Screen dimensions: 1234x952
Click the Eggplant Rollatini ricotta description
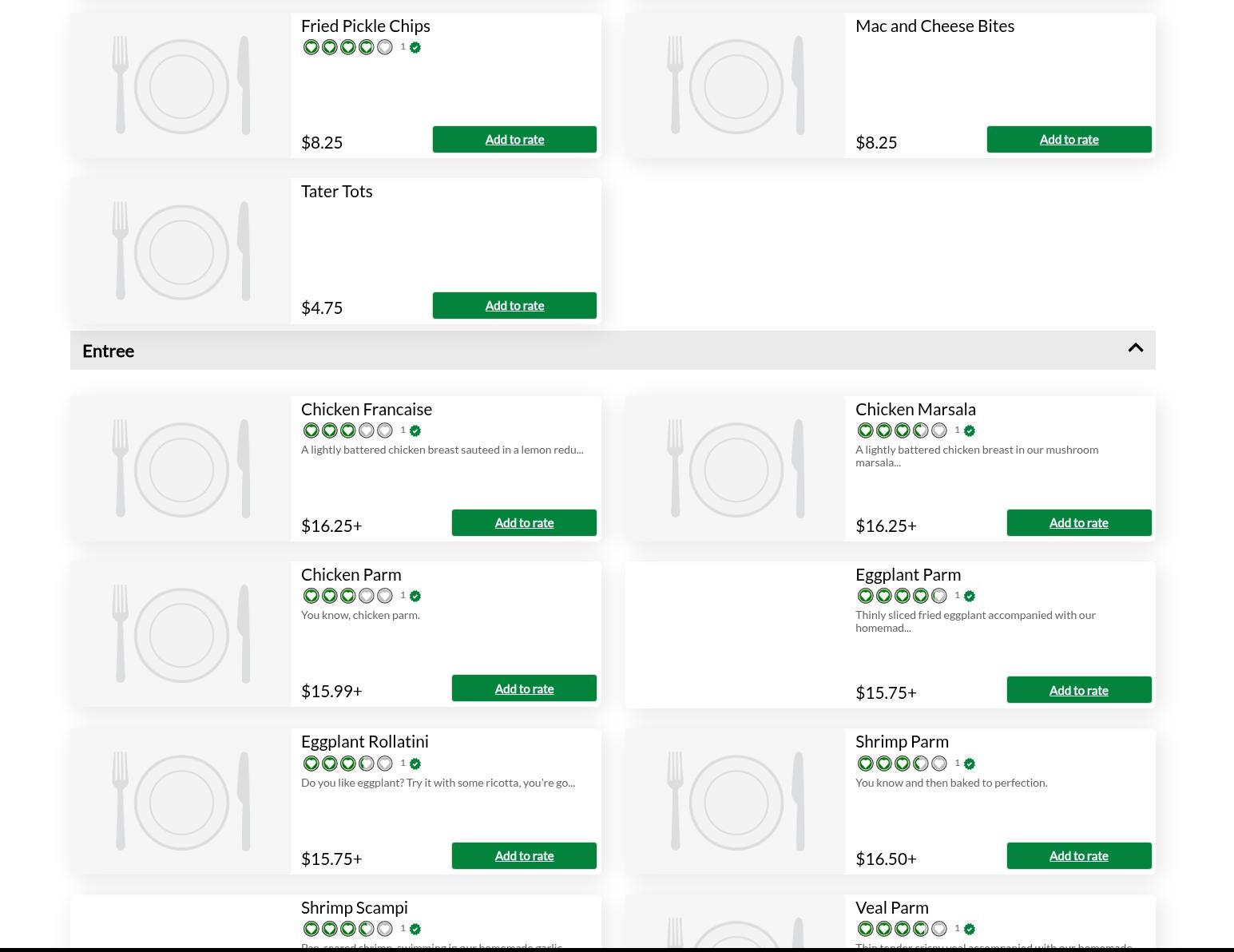(x=438, y=783)
